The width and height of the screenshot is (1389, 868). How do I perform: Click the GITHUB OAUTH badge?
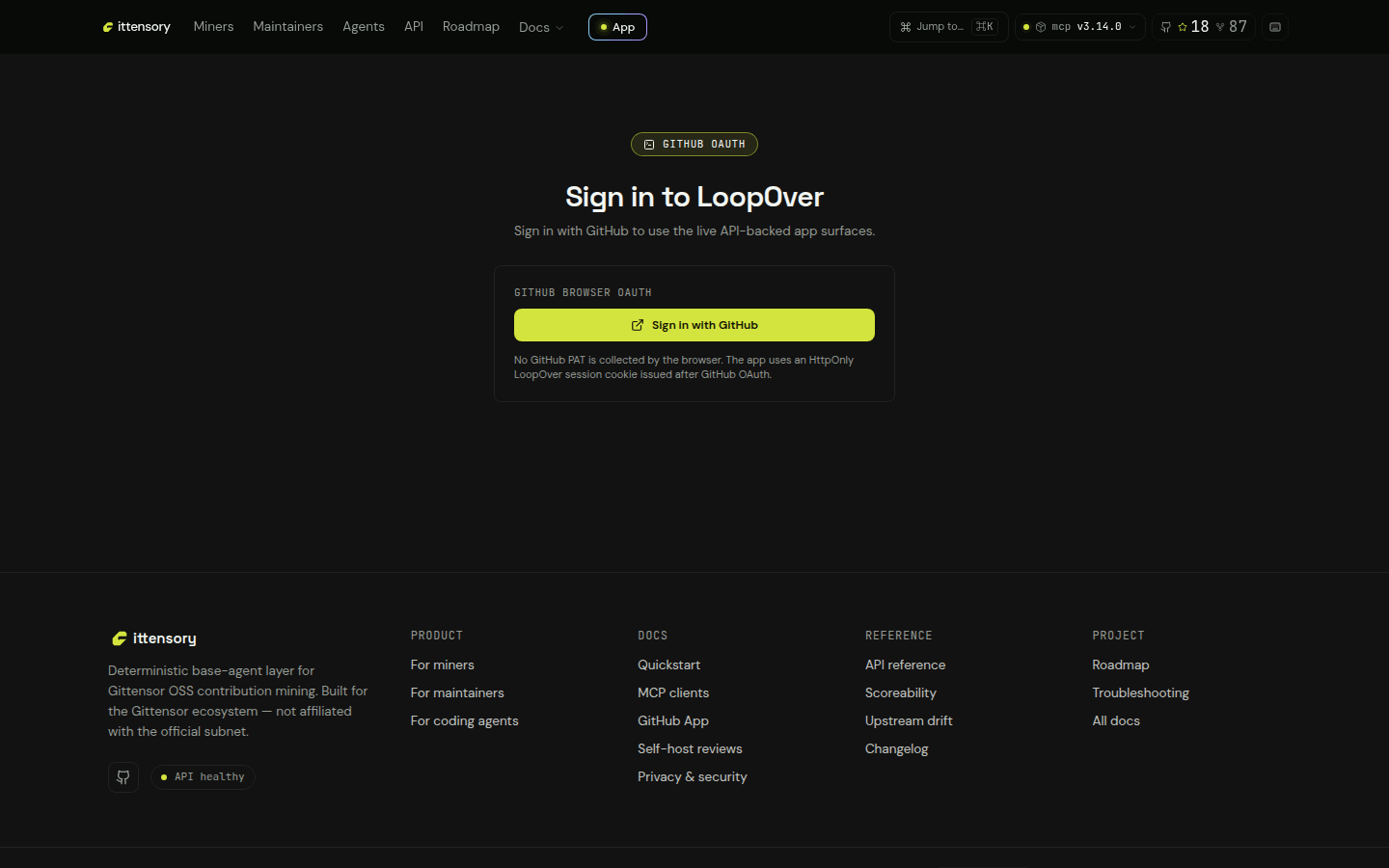[694, 144]
